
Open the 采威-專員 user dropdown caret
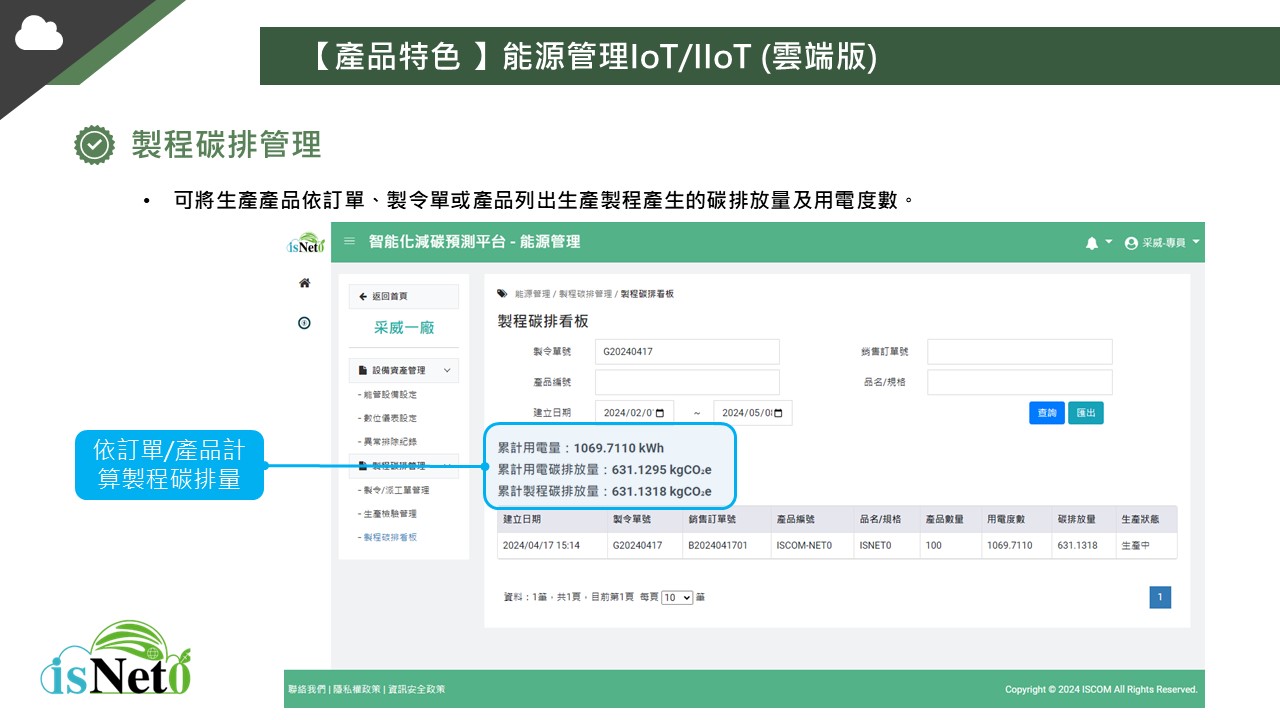click(1196, 242)
